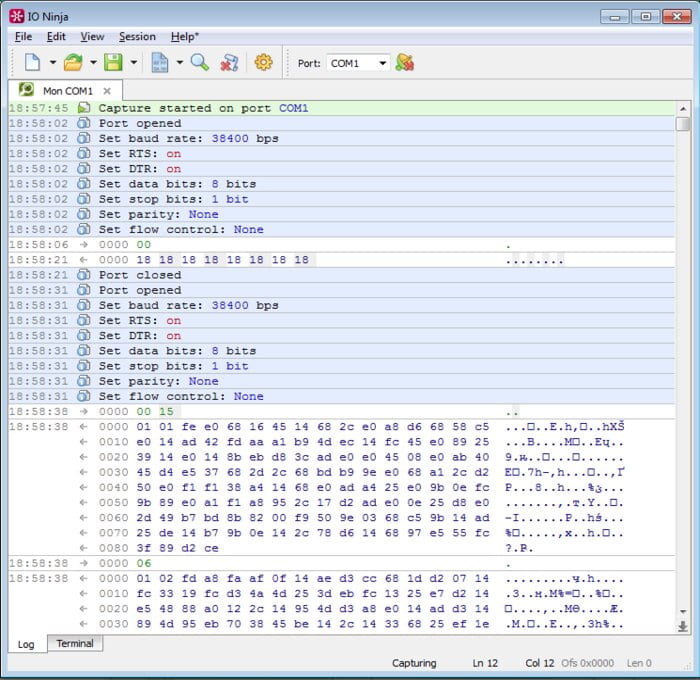Expand the document log dropdown arrow

pos(179,63)
